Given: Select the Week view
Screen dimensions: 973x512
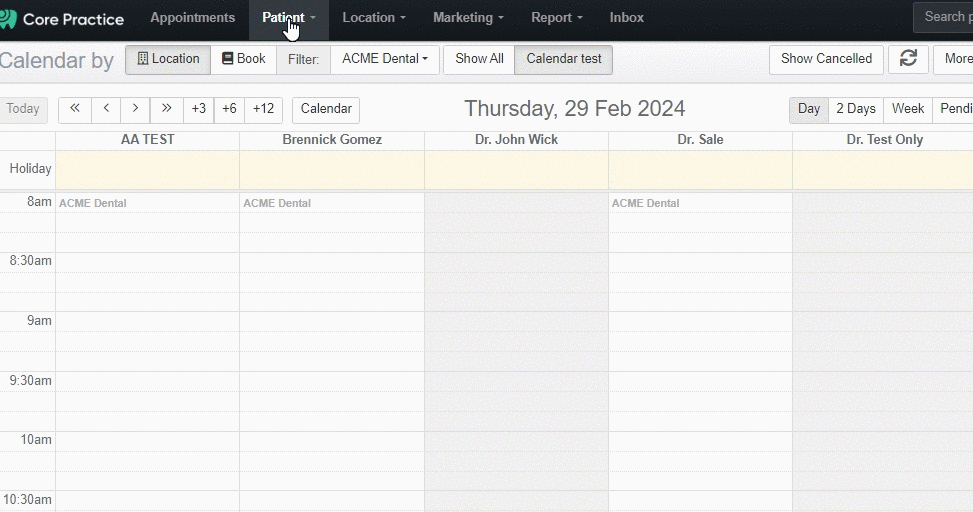Looking at the screenshot, I should pyautogui.click(x=908, y=109).
